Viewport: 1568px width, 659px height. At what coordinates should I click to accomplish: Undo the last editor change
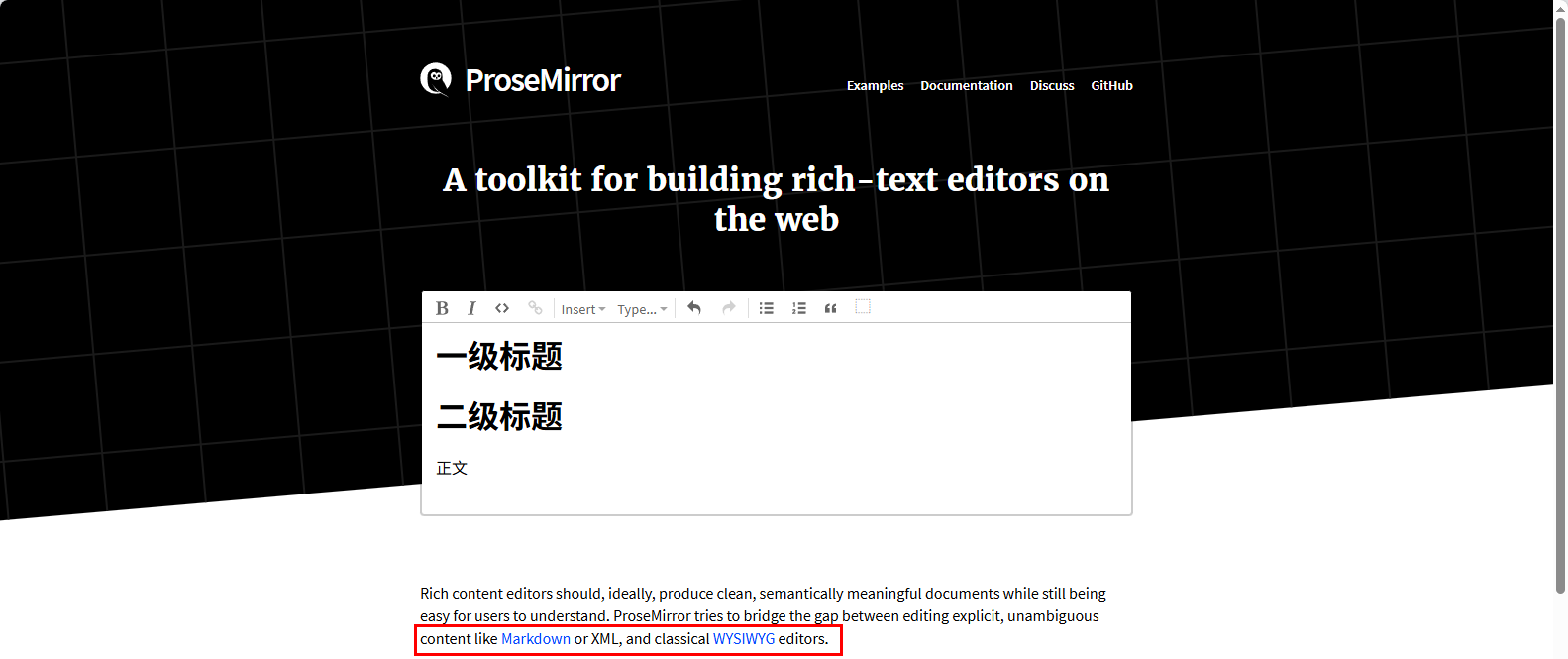point(694,308)
